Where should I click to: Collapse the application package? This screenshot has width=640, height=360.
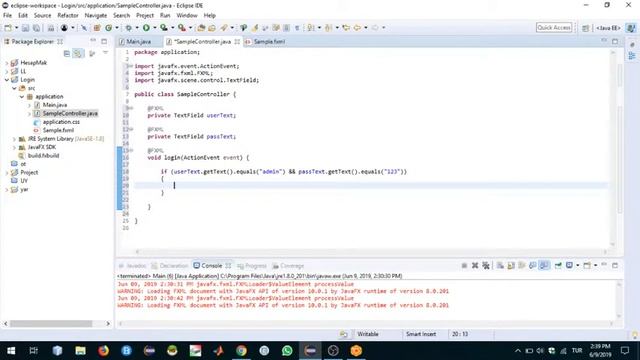coord(22,97)
